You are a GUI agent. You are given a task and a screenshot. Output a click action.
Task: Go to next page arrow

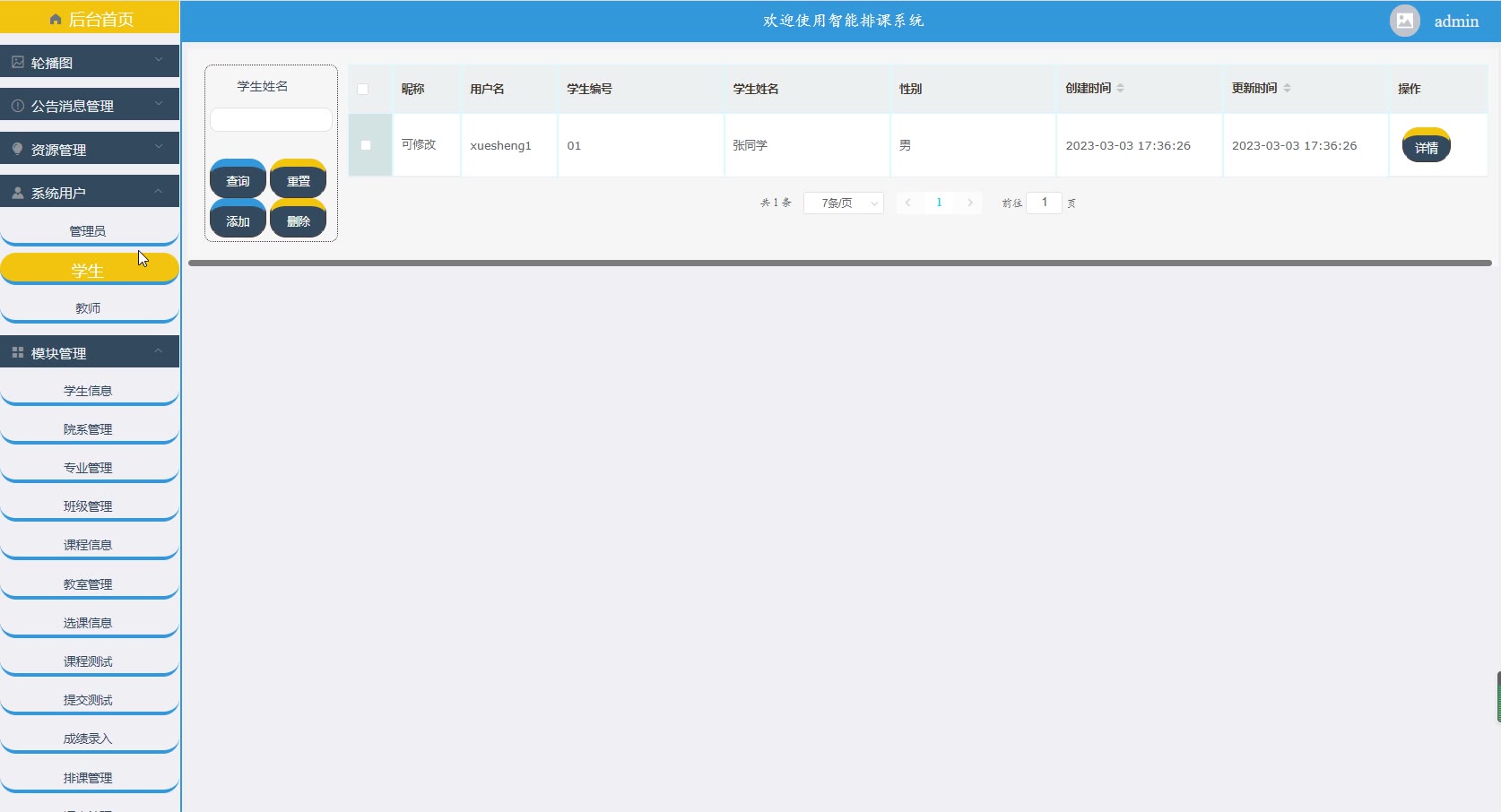click(x=970, y=203)
